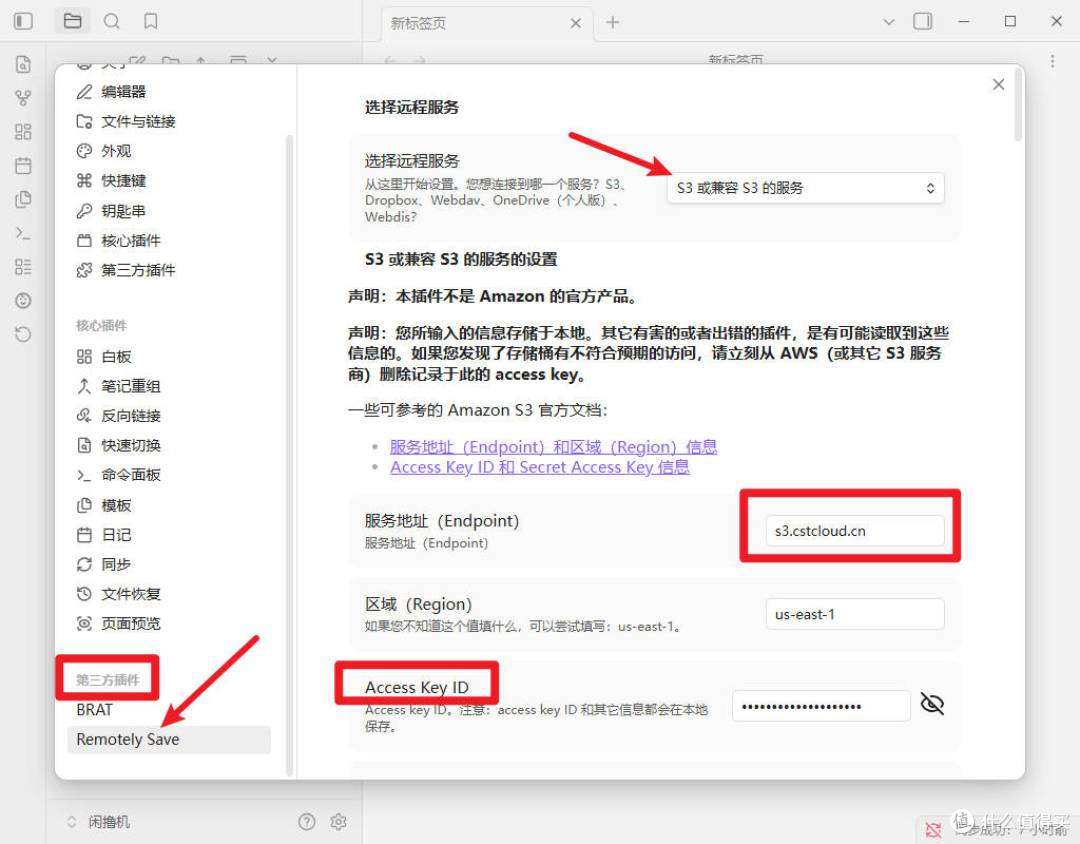This screenshot has width=1080, height=844.
Task: Open the file explorer folder icon
Action: 72,21
